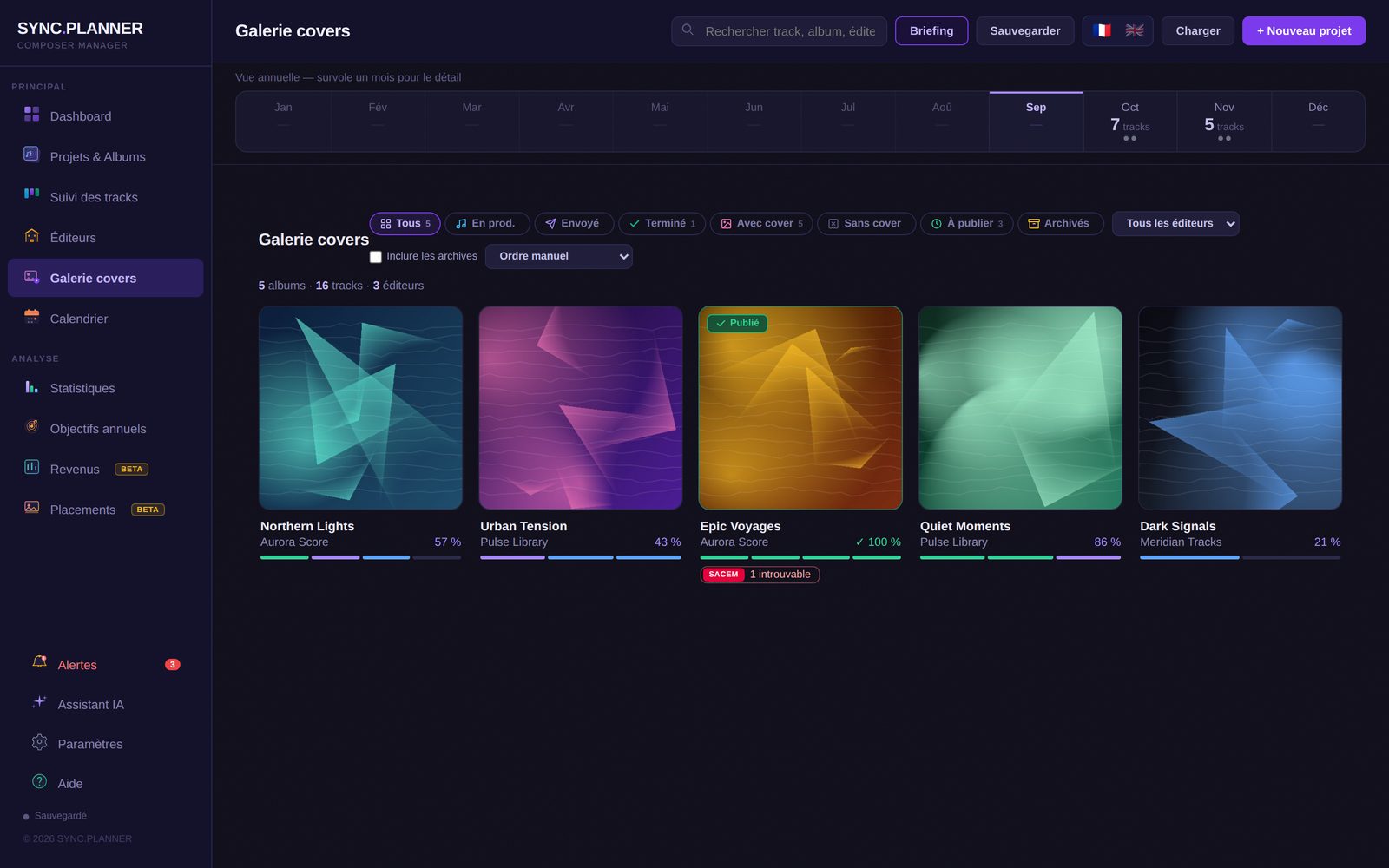This screenshot has width=1389, height=868.
Task: Click the + Nouveau projet button
Action: click(x=1304, y=31)
